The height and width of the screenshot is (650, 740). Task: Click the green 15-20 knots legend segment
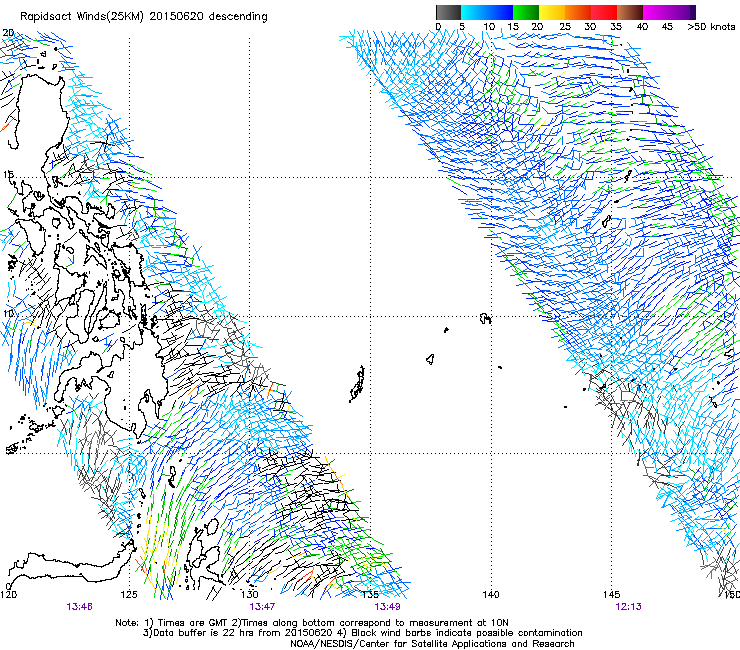(x=526, y=12)
